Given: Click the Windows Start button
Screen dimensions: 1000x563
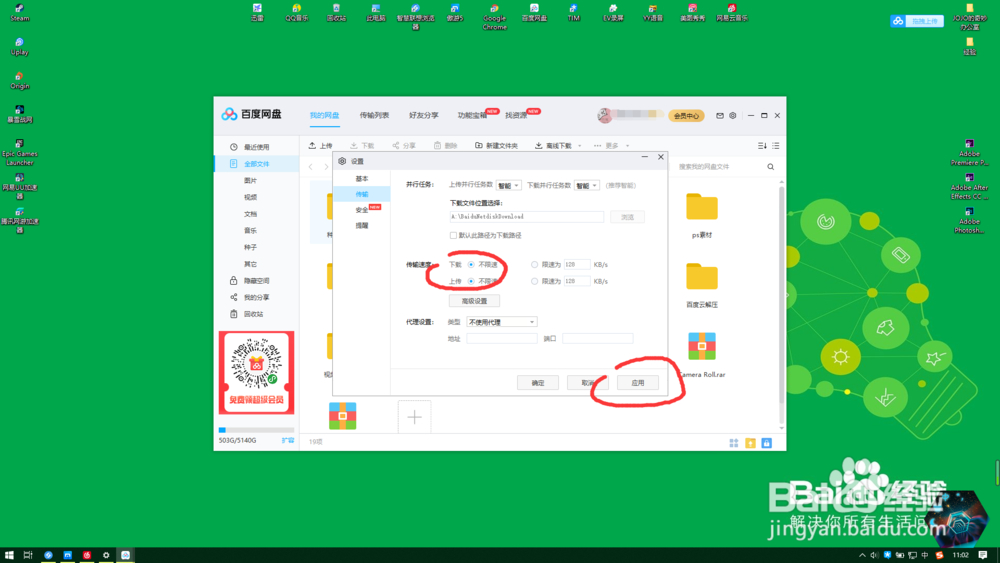Looking at the screenshot, I should pyautogui.click(x=9, y=555).
